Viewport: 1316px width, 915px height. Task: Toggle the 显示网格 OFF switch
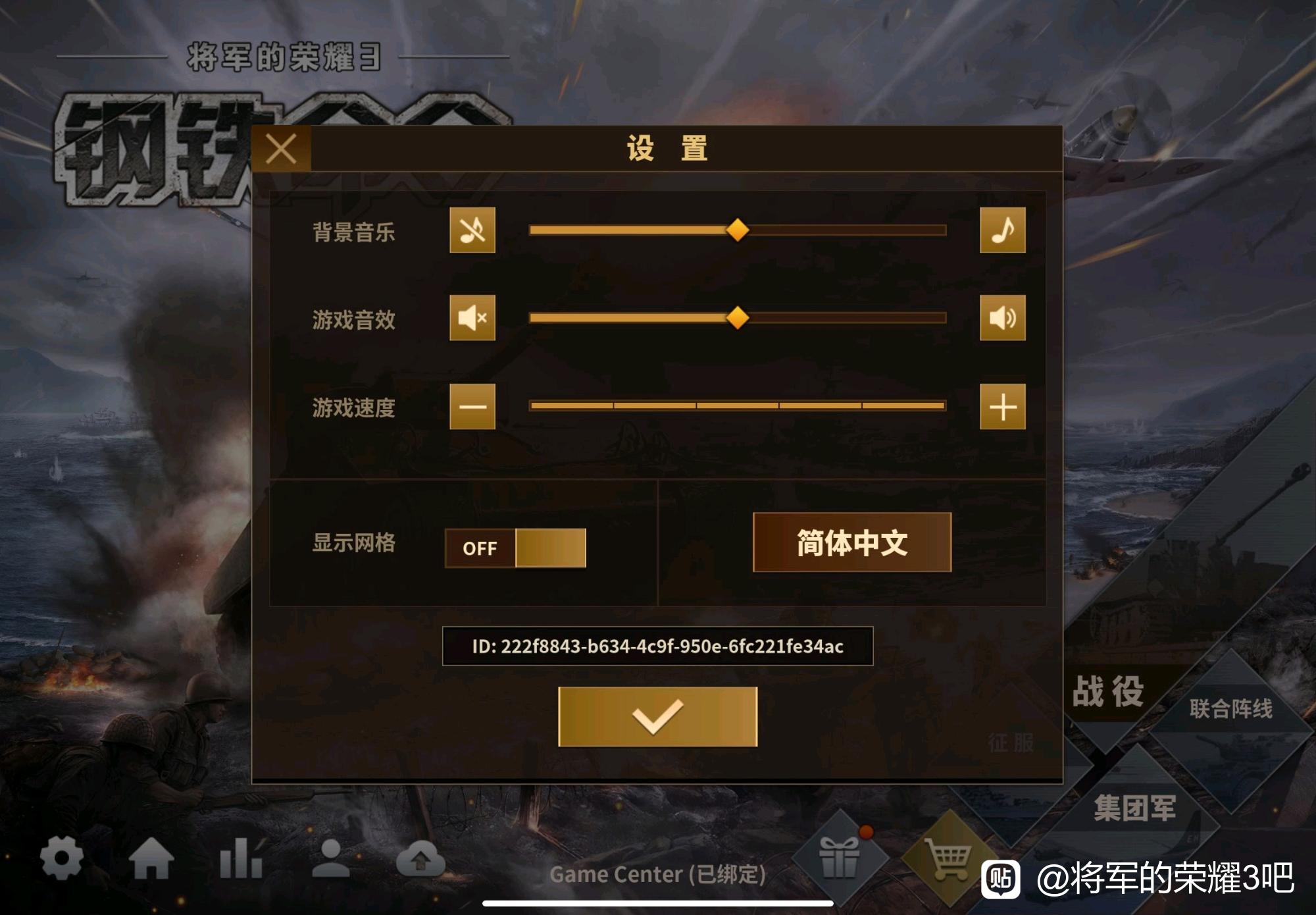point(515,548)
